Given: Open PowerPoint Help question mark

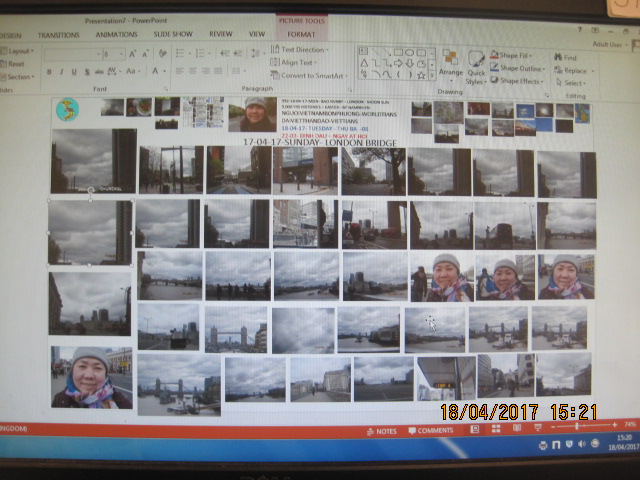Looking at the screenshot, I should [580, 29].
